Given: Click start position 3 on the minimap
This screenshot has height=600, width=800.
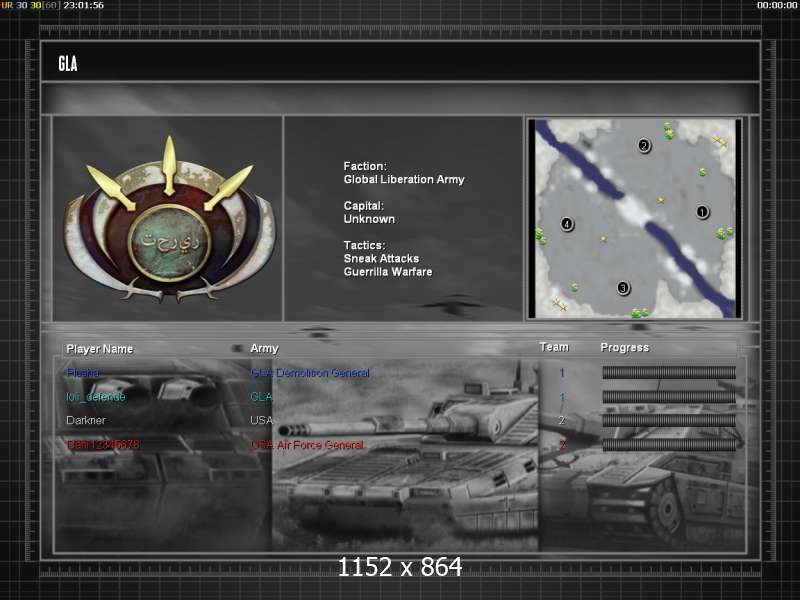Looking at the screenshot, I should pyautogui.click(x=622, y=288).
